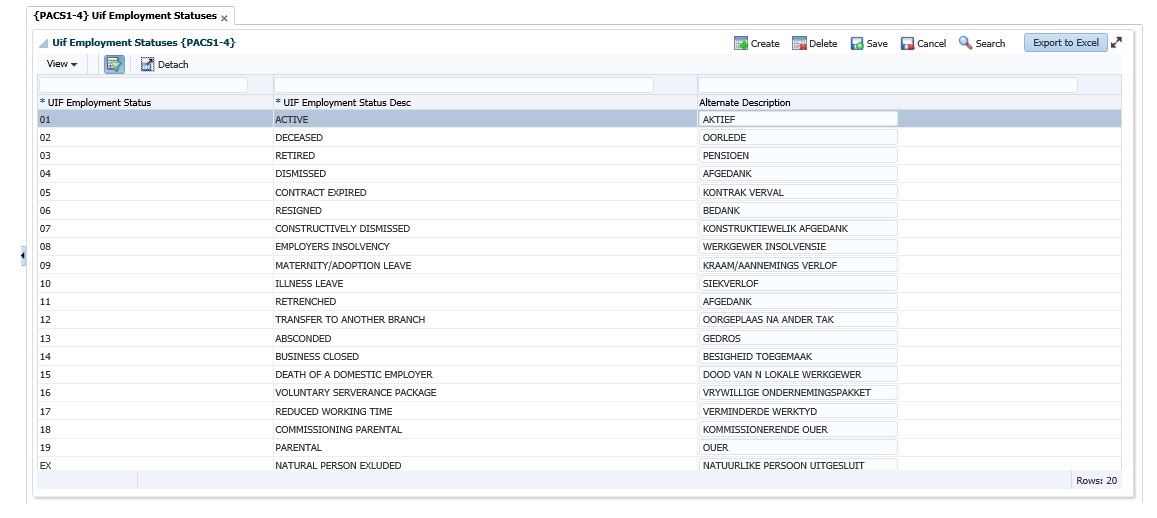Edit the VERMINDERDE WERKTYD field
1157x518 pixels.
pyautogui.click(x=798, y=411)
